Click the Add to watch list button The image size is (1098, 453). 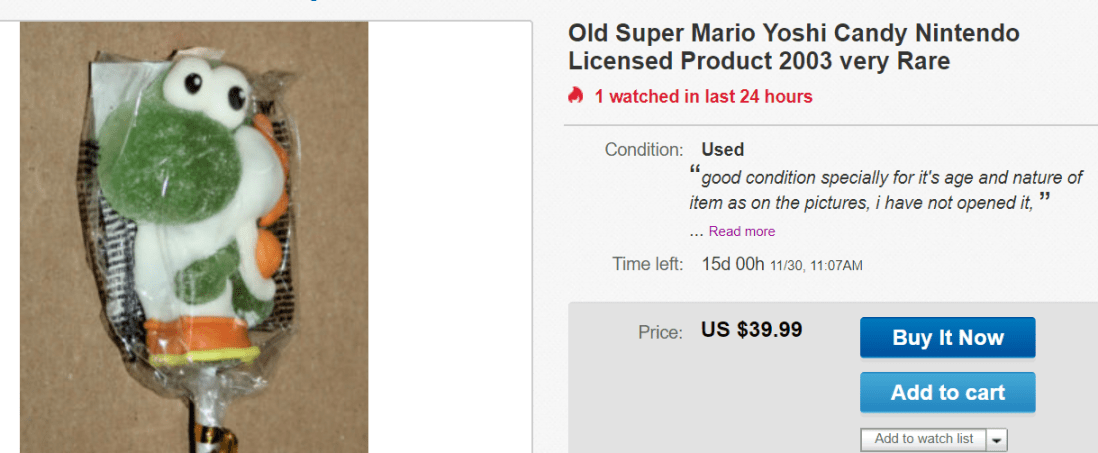[x=923, y=439]
